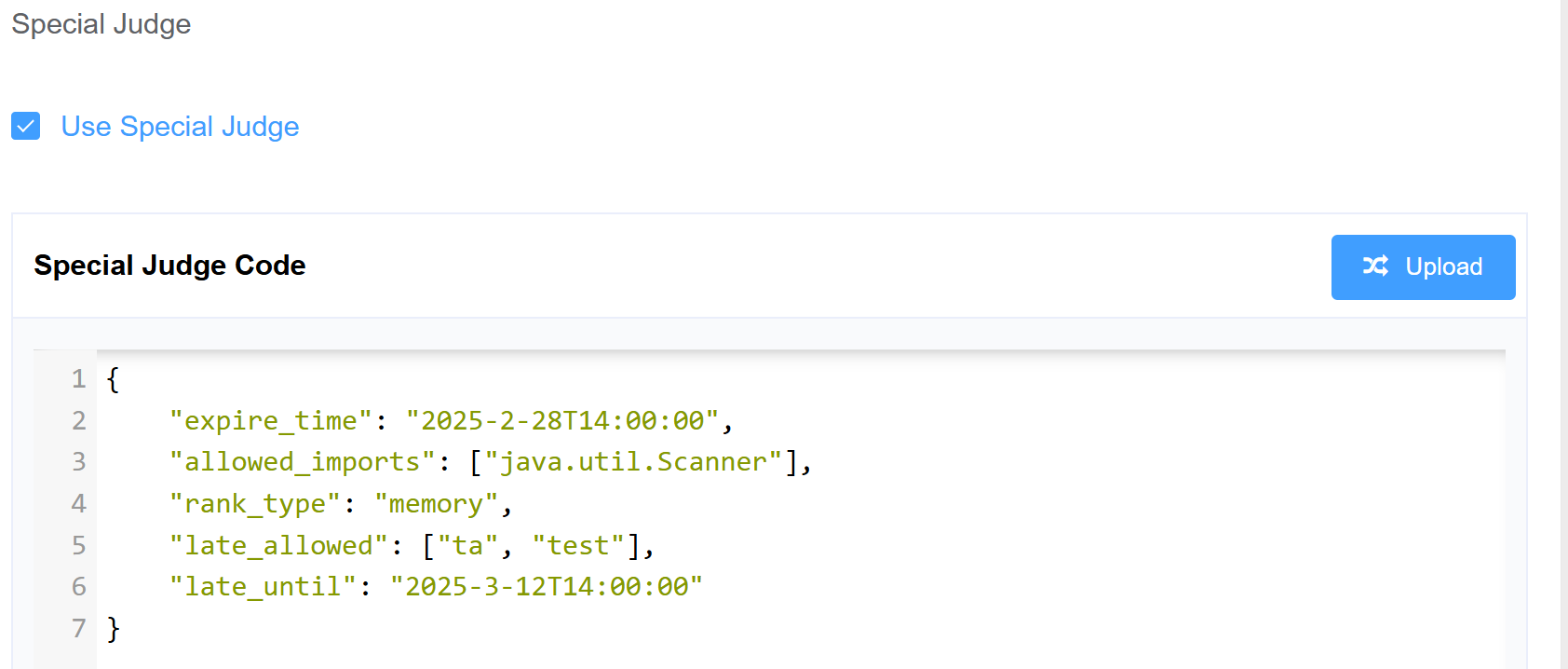Click the Upload button

coord(1423,266)
